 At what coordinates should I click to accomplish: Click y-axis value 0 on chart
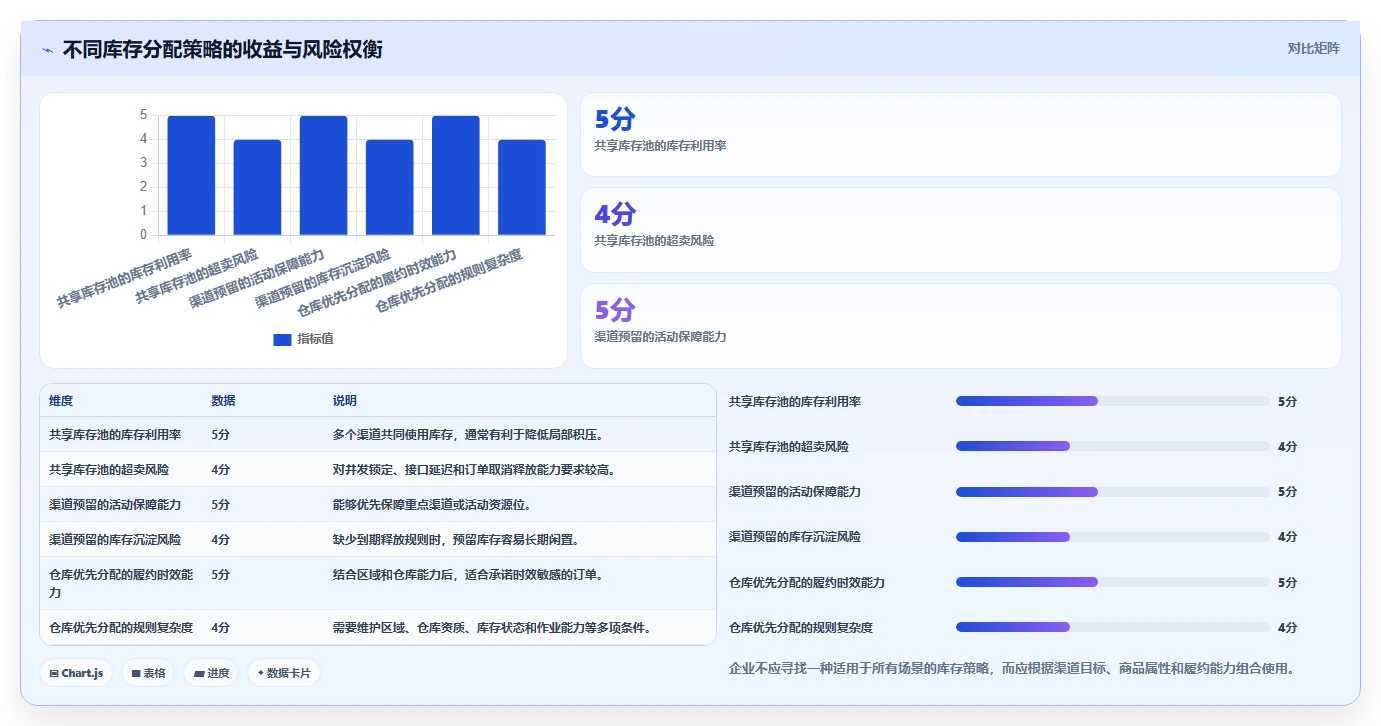[143, 235]
